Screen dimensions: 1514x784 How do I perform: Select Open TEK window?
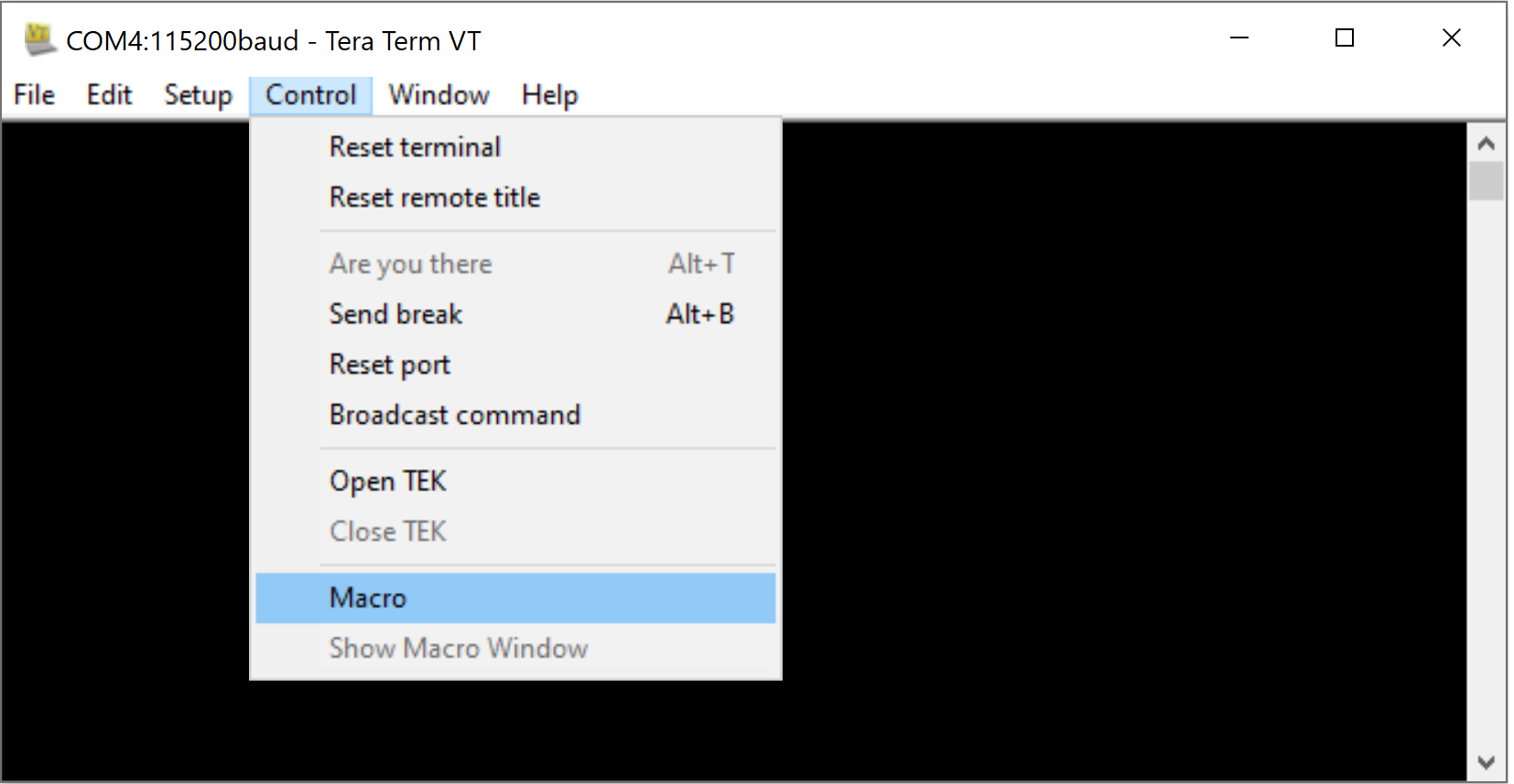coord(387,480)
